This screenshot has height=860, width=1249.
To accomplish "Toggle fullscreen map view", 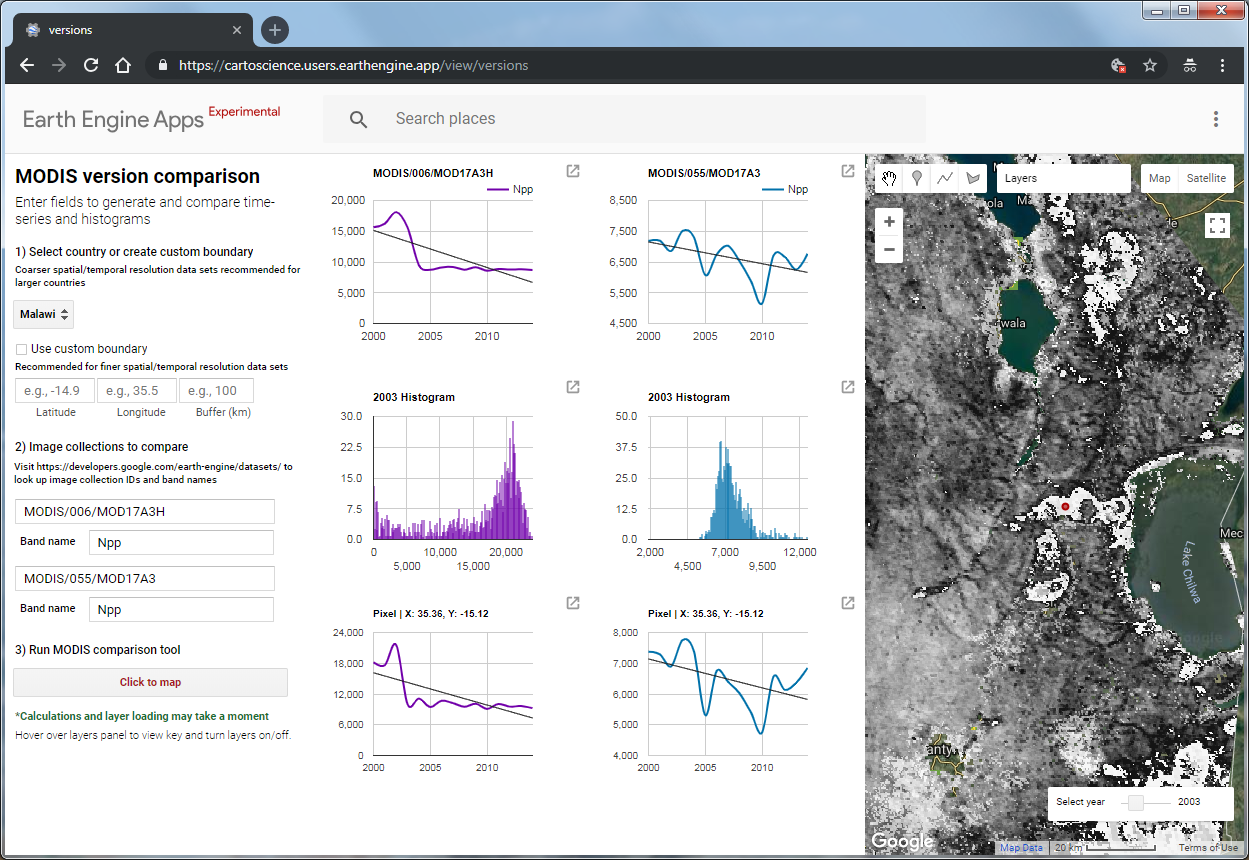I will point(1217,225).
